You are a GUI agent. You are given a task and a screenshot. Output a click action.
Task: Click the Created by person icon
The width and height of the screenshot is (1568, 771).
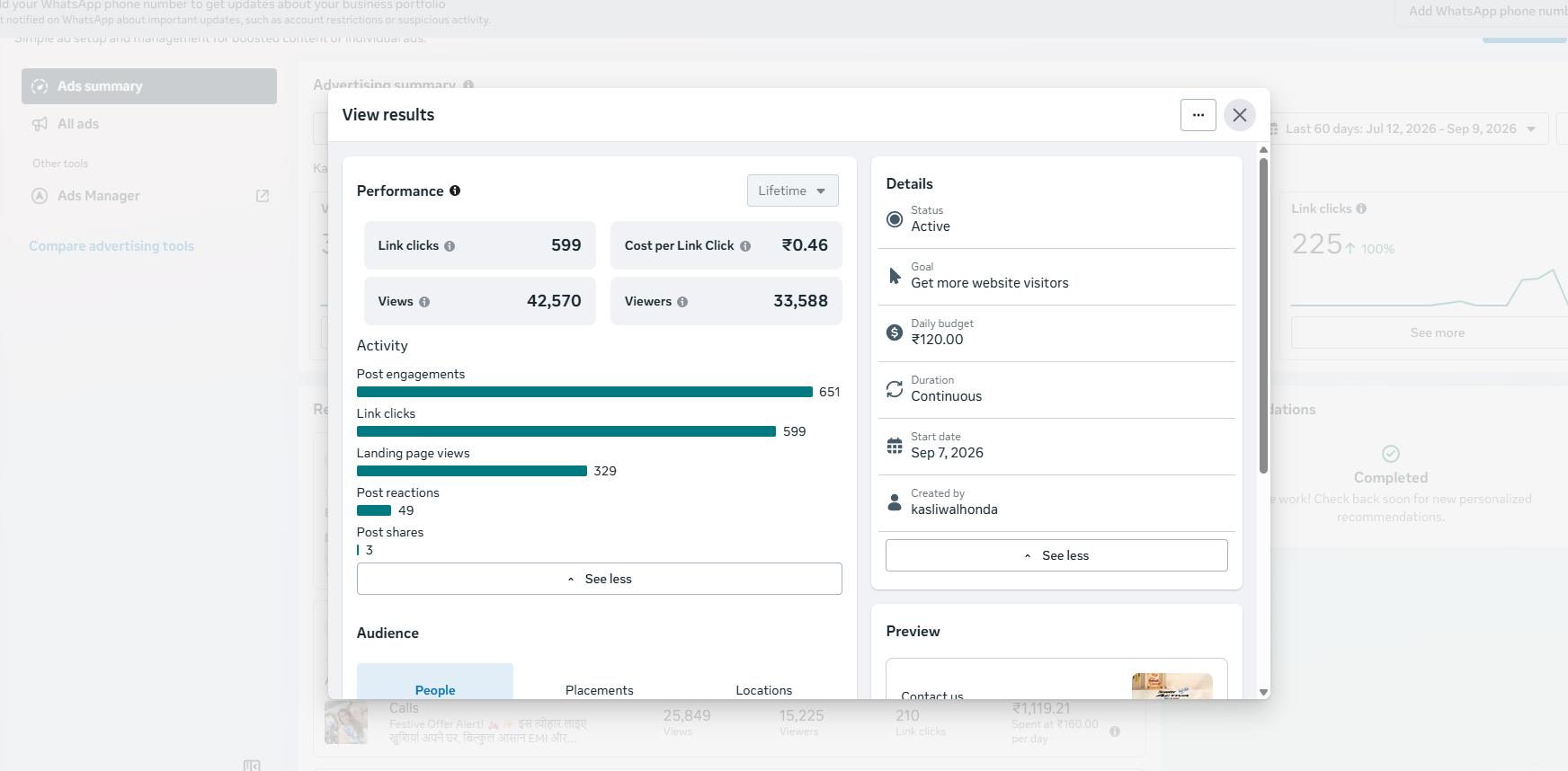(895, 502)
